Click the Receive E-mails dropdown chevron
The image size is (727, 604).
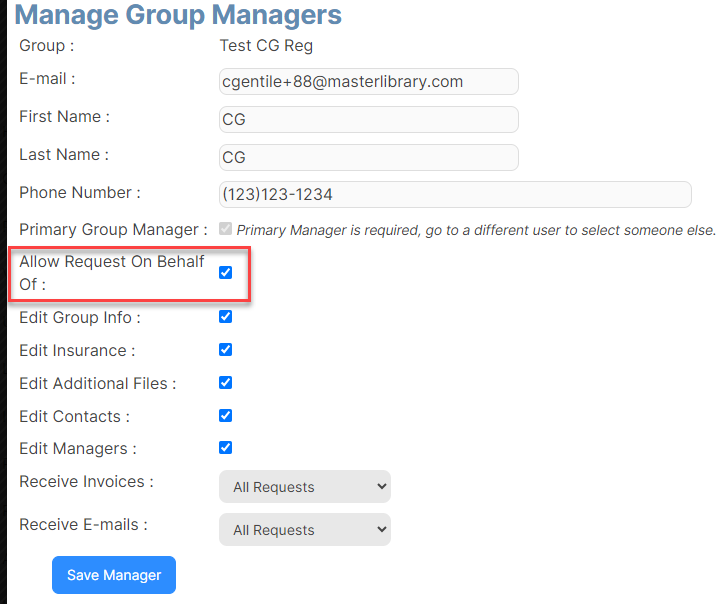tap(382, 529)
